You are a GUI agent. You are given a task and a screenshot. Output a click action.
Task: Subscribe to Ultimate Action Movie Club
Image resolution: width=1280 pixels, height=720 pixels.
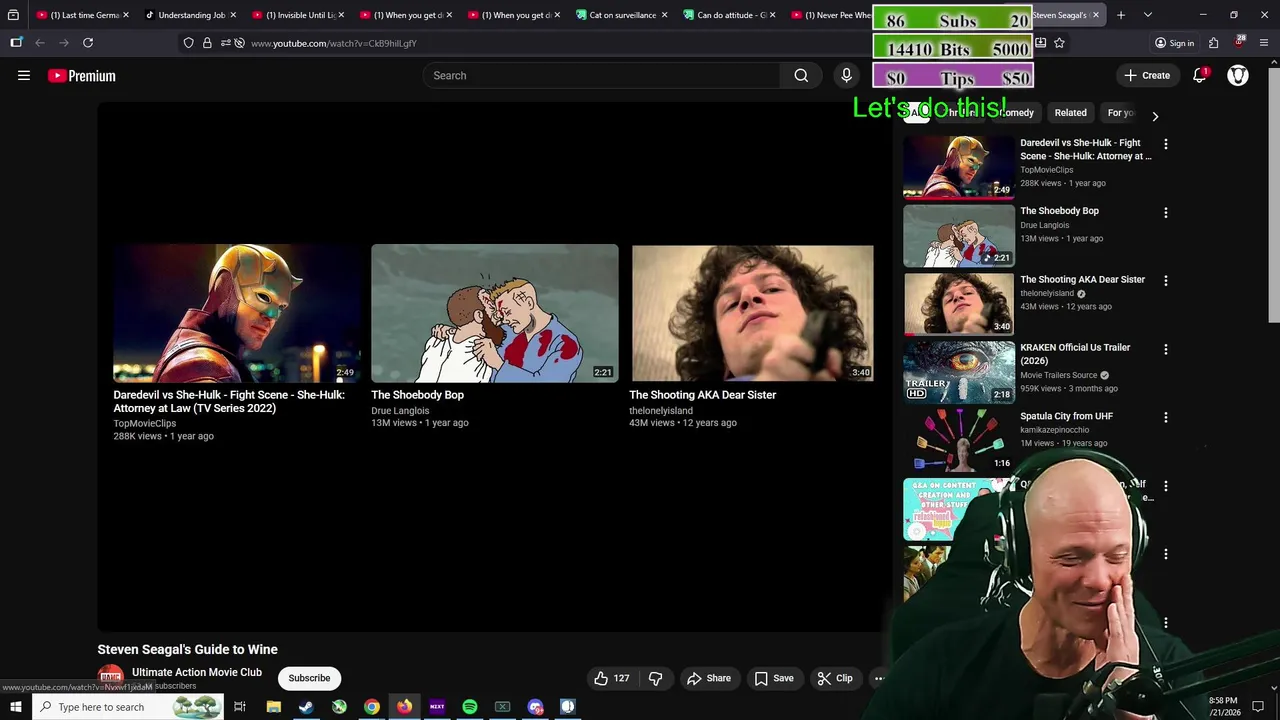click(309, 678)
